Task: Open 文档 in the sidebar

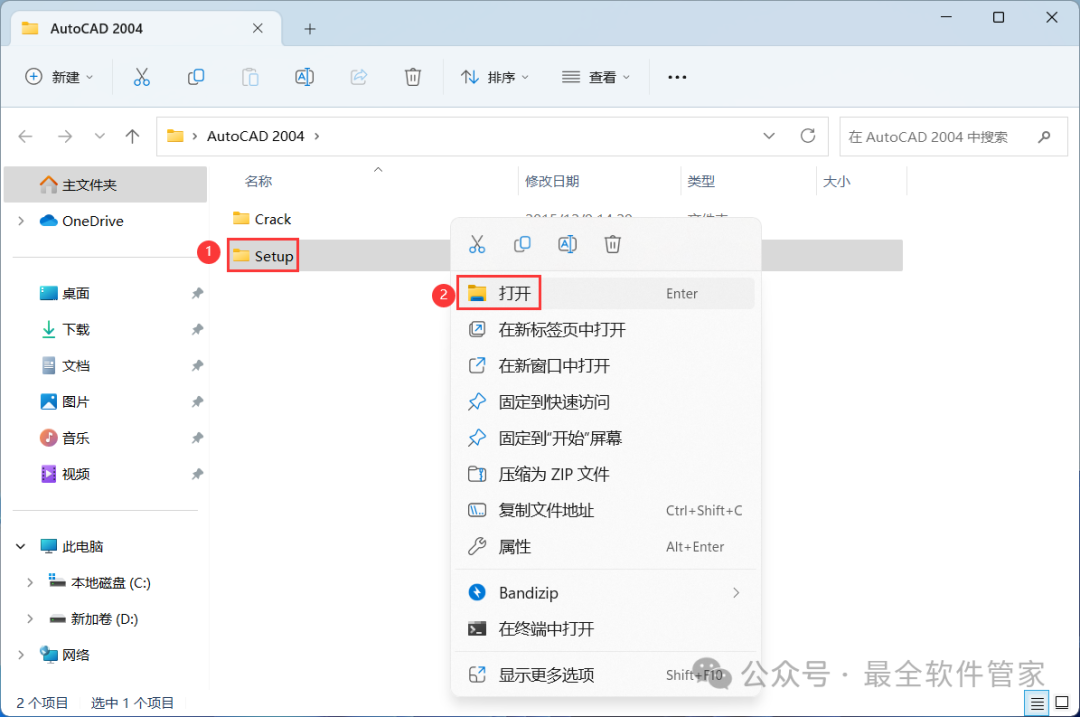Action: pyautogui.click(x=76, y=366)
